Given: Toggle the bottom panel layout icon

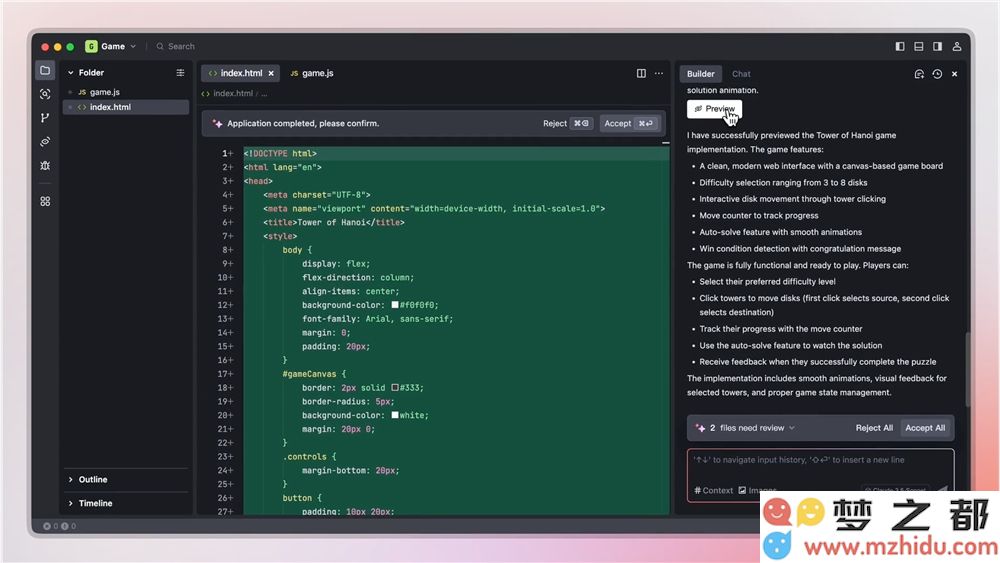Looking at the screenshot, I should click(x=918, y=47).
